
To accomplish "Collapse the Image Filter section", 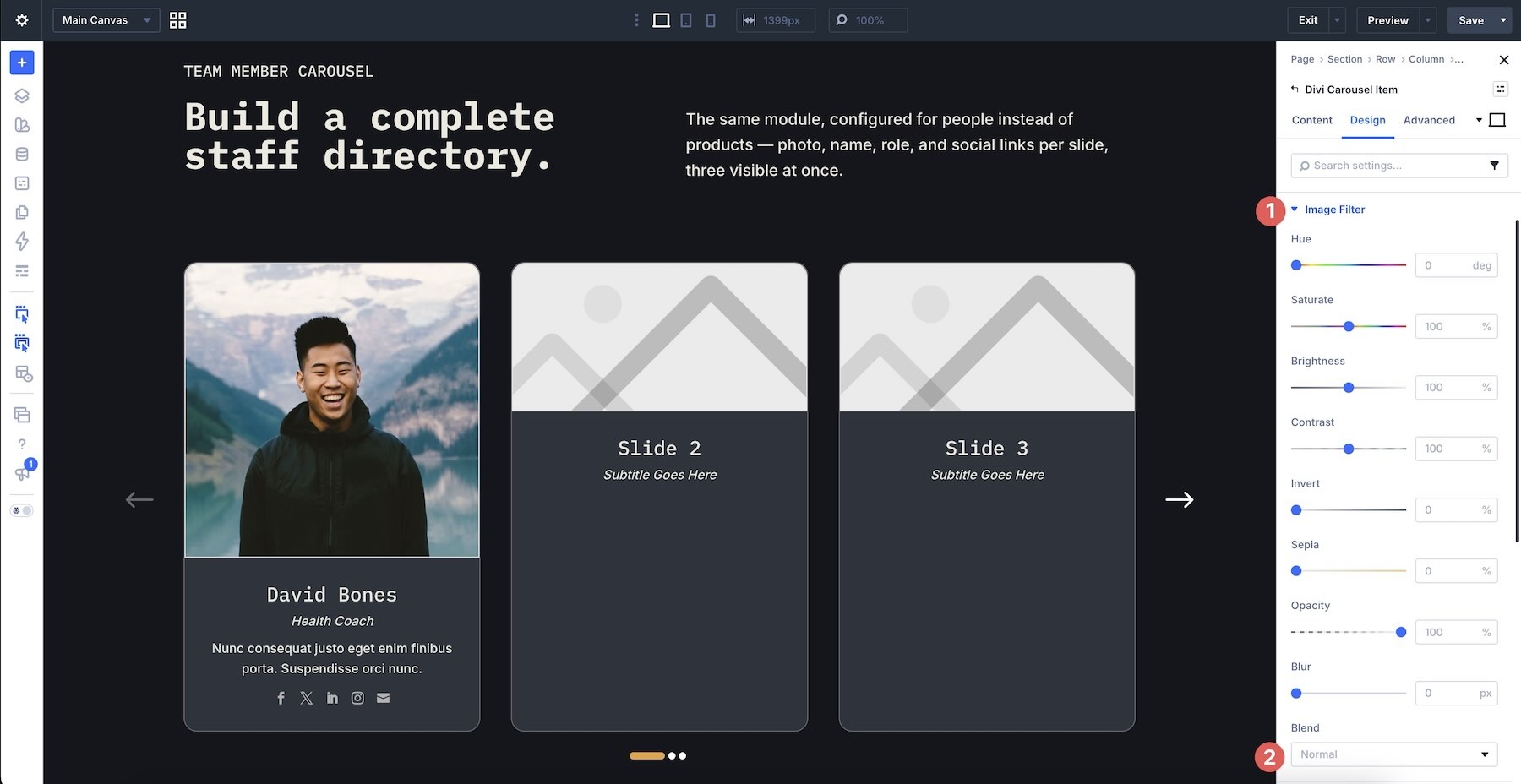I will [1327, 210].
